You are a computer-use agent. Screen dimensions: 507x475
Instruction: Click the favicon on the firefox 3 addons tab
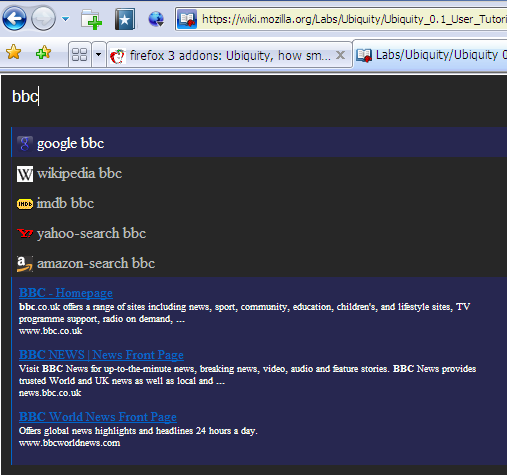[117, 56]
